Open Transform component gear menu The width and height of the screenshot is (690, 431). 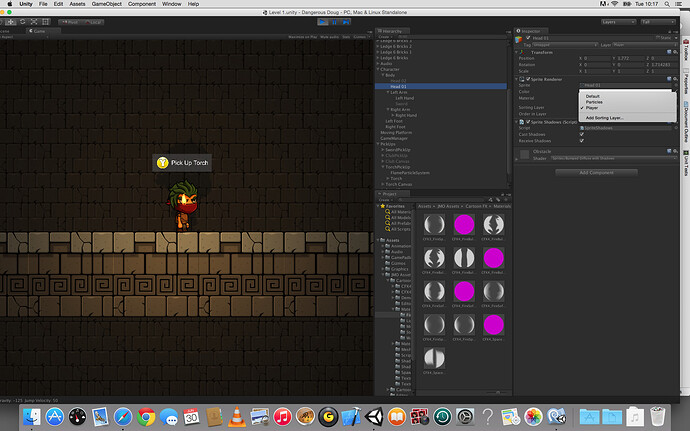(x=675, y=52)
